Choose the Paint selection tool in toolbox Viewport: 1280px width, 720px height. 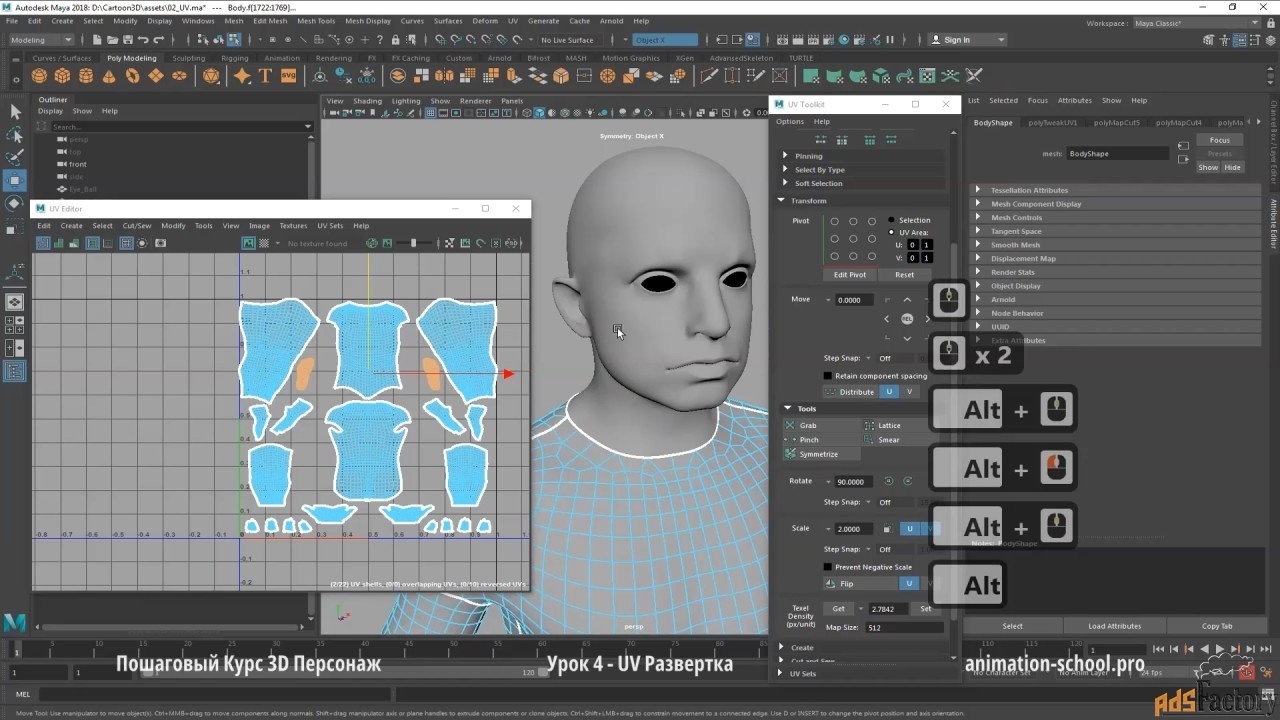click(15, 158)
